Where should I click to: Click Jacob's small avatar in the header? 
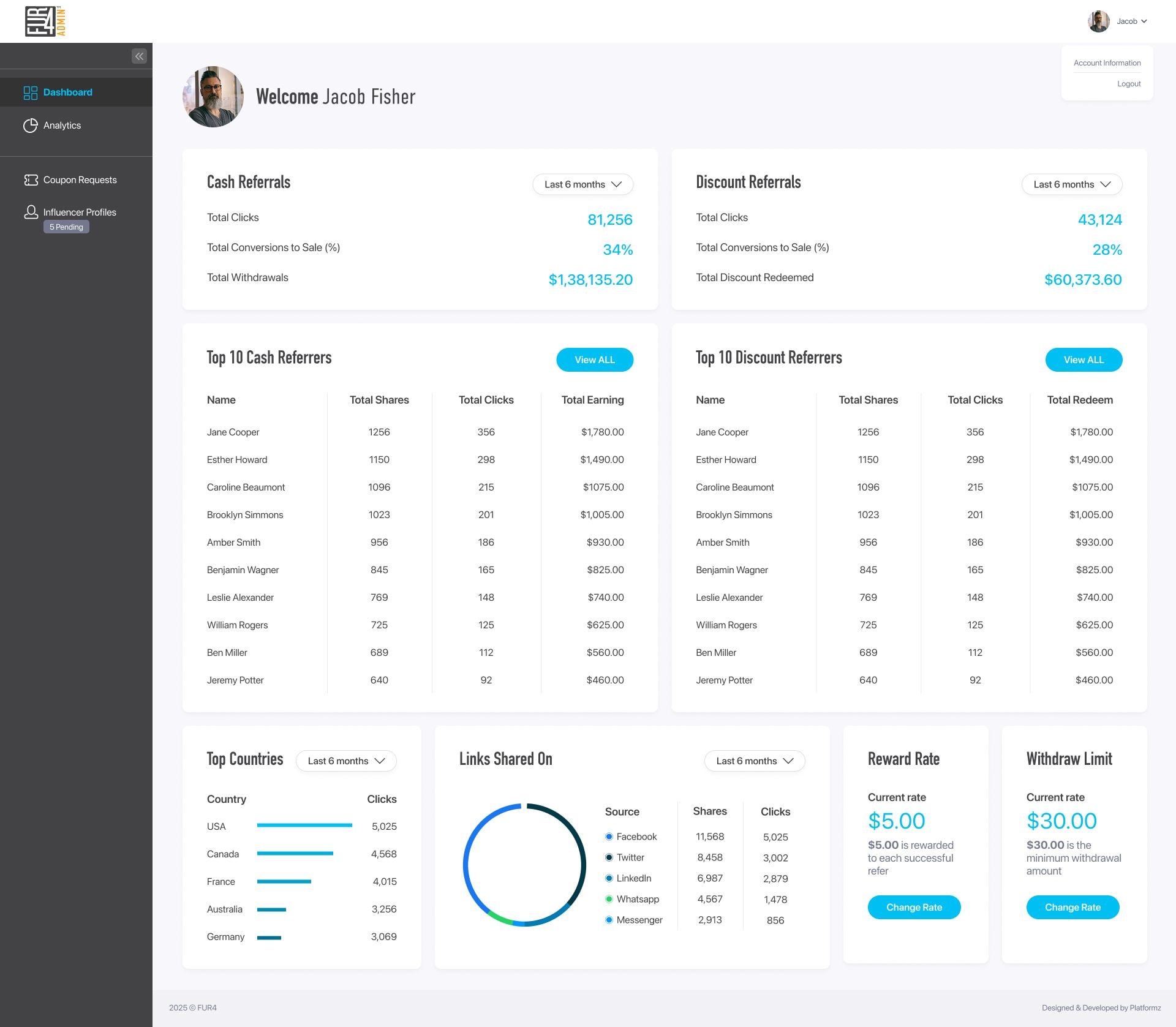pyautogui.click(x=1098, y=21)
